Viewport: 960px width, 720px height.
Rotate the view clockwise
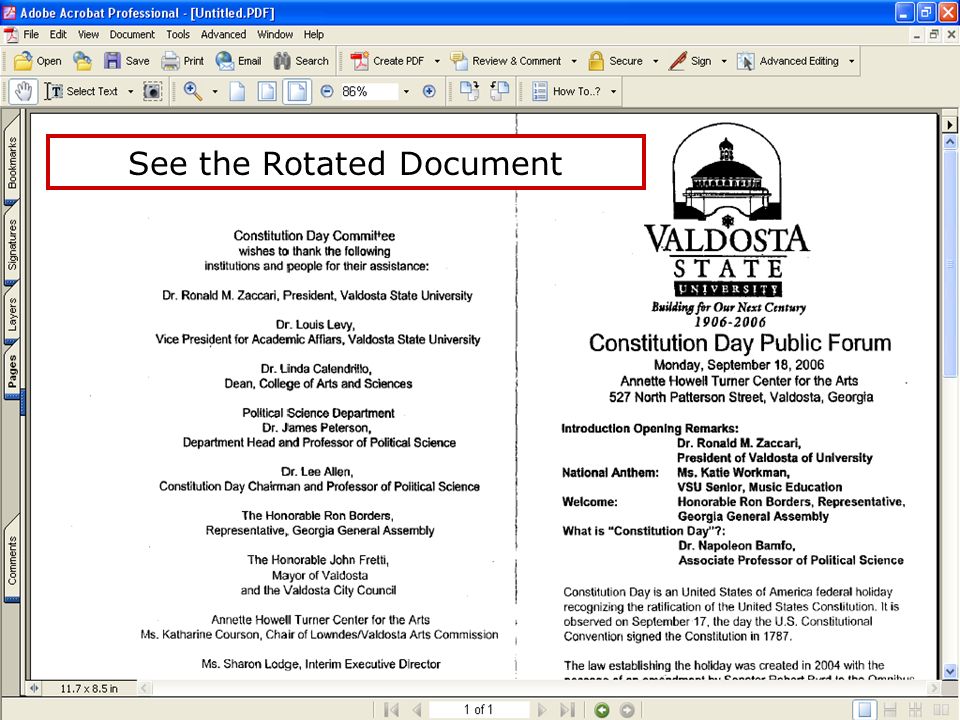coord(470,91)
